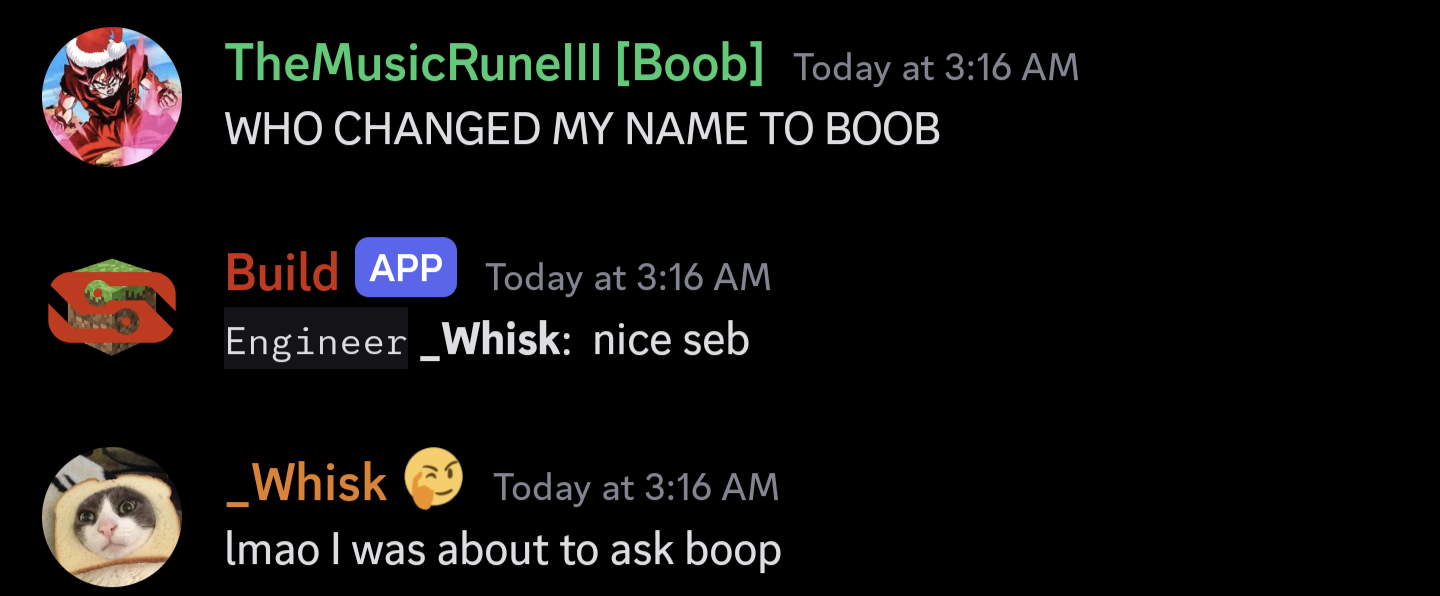Select the message text 'nice seb'
The height and width of the screenshot is (596, 1440).
[x=671, y=340]
